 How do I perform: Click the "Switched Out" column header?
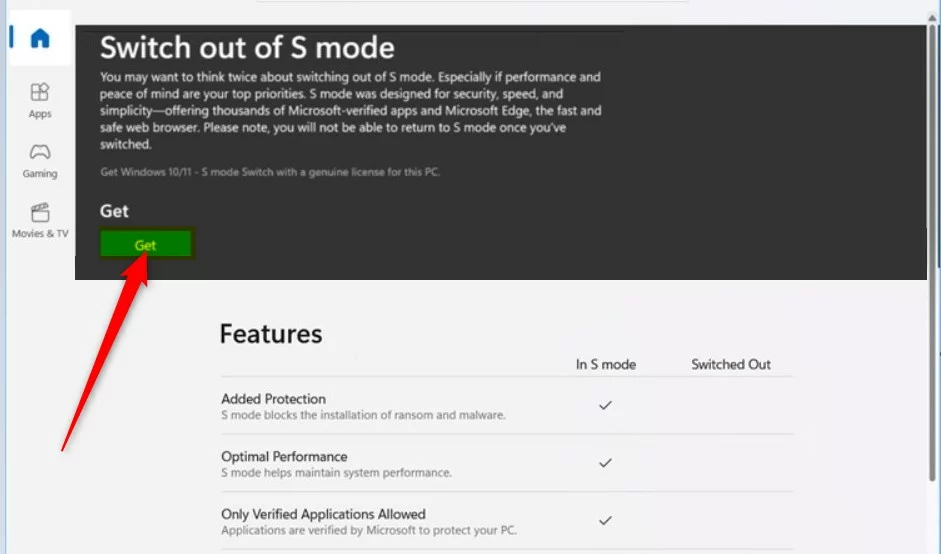[731, 364]
